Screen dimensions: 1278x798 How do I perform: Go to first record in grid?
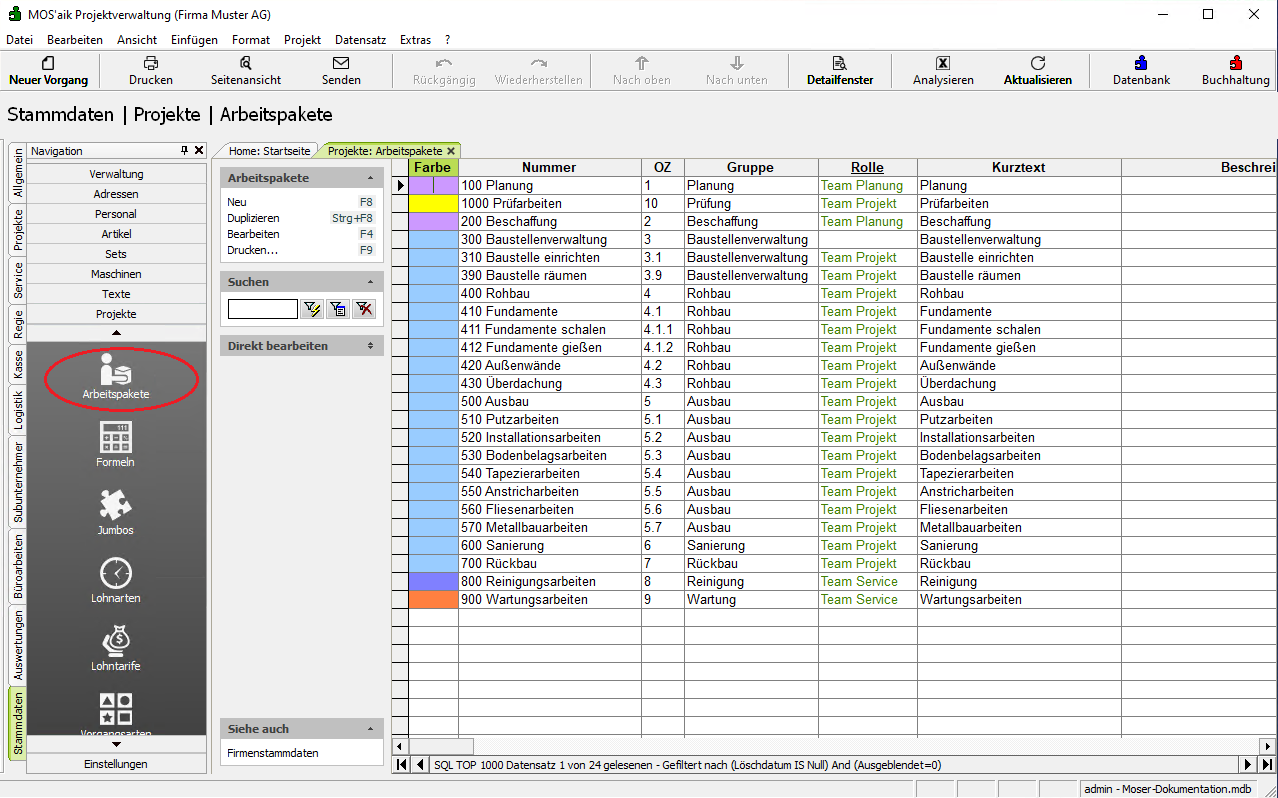click(401, 765)
